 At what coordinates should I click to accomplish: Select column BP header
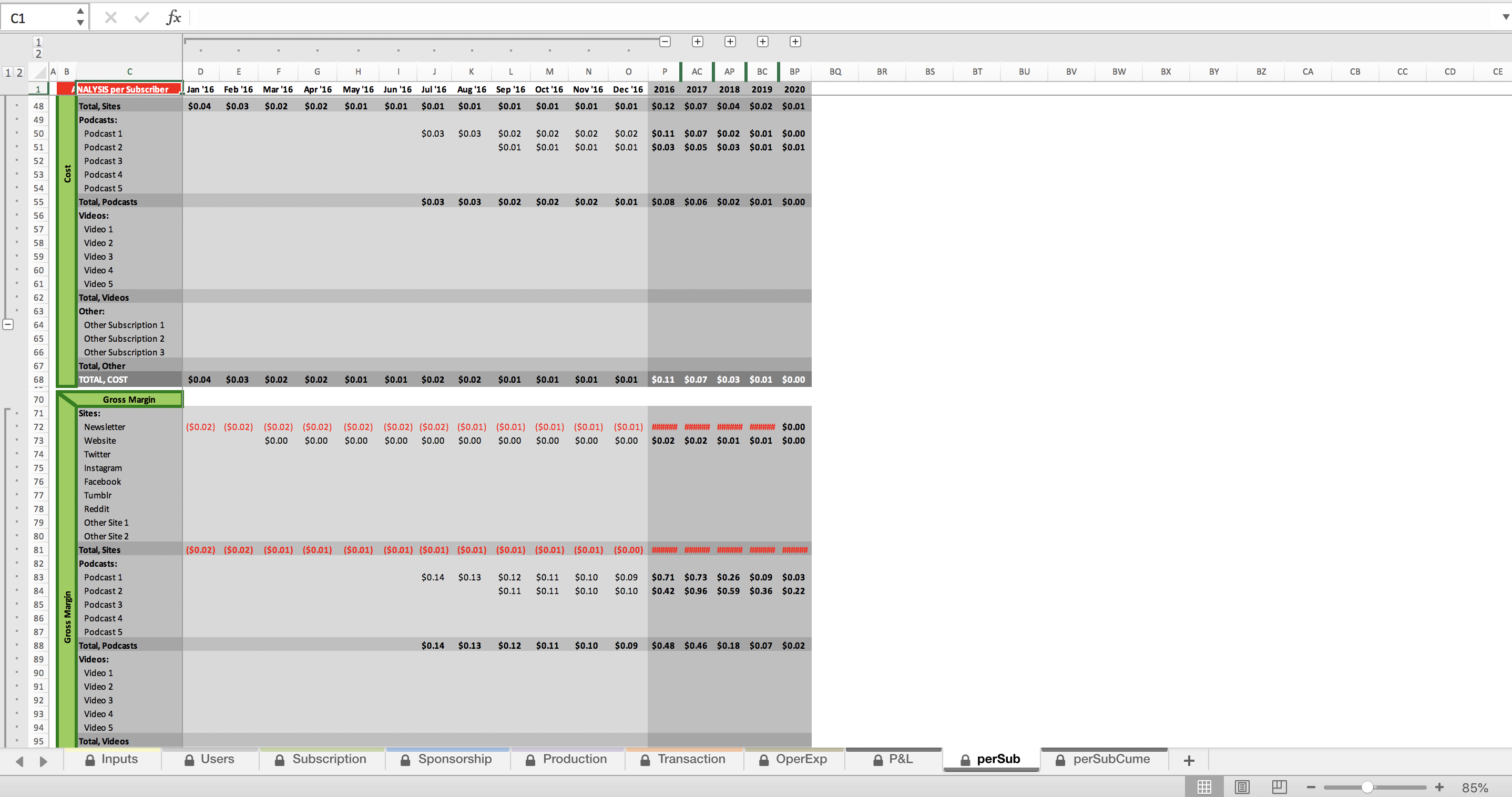pyautogui.click(x=795, y=71)
